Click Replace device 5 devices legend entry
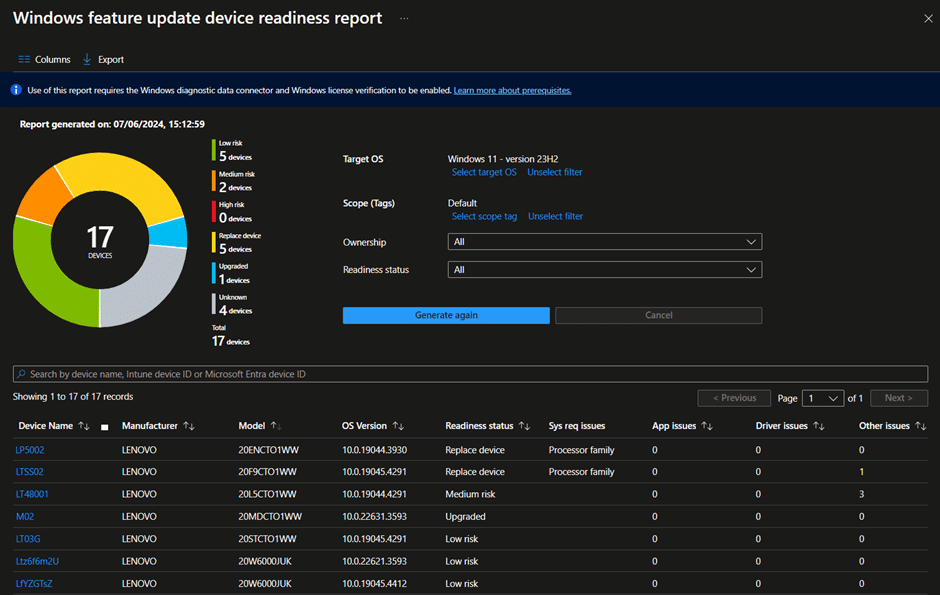The height and width of the screenshot is (595, 940). (236, 243)
